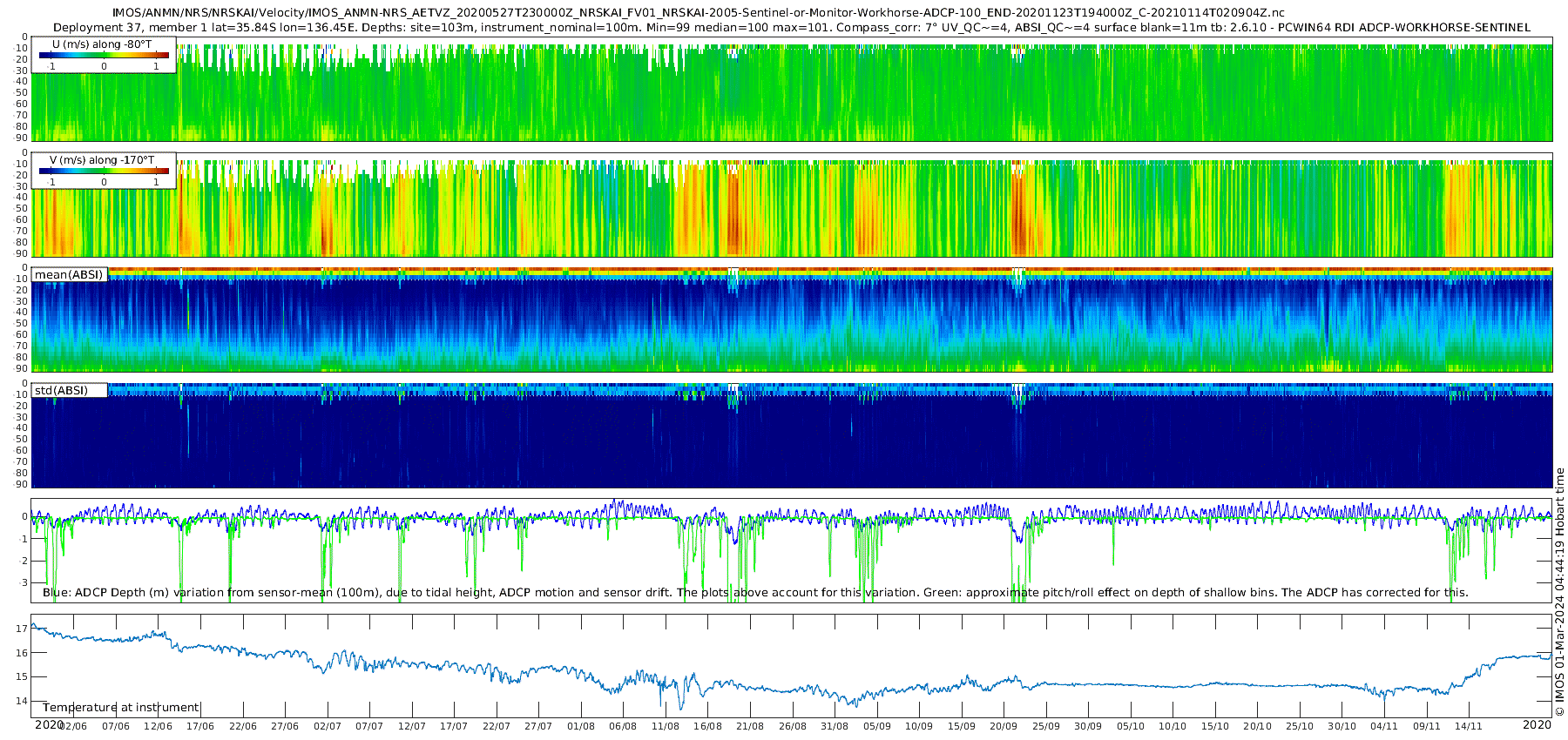The image size is (1568, 740).
Task: Click the 'U (m/s) along -80°T' legend title
Action: [x=102, y=44]
